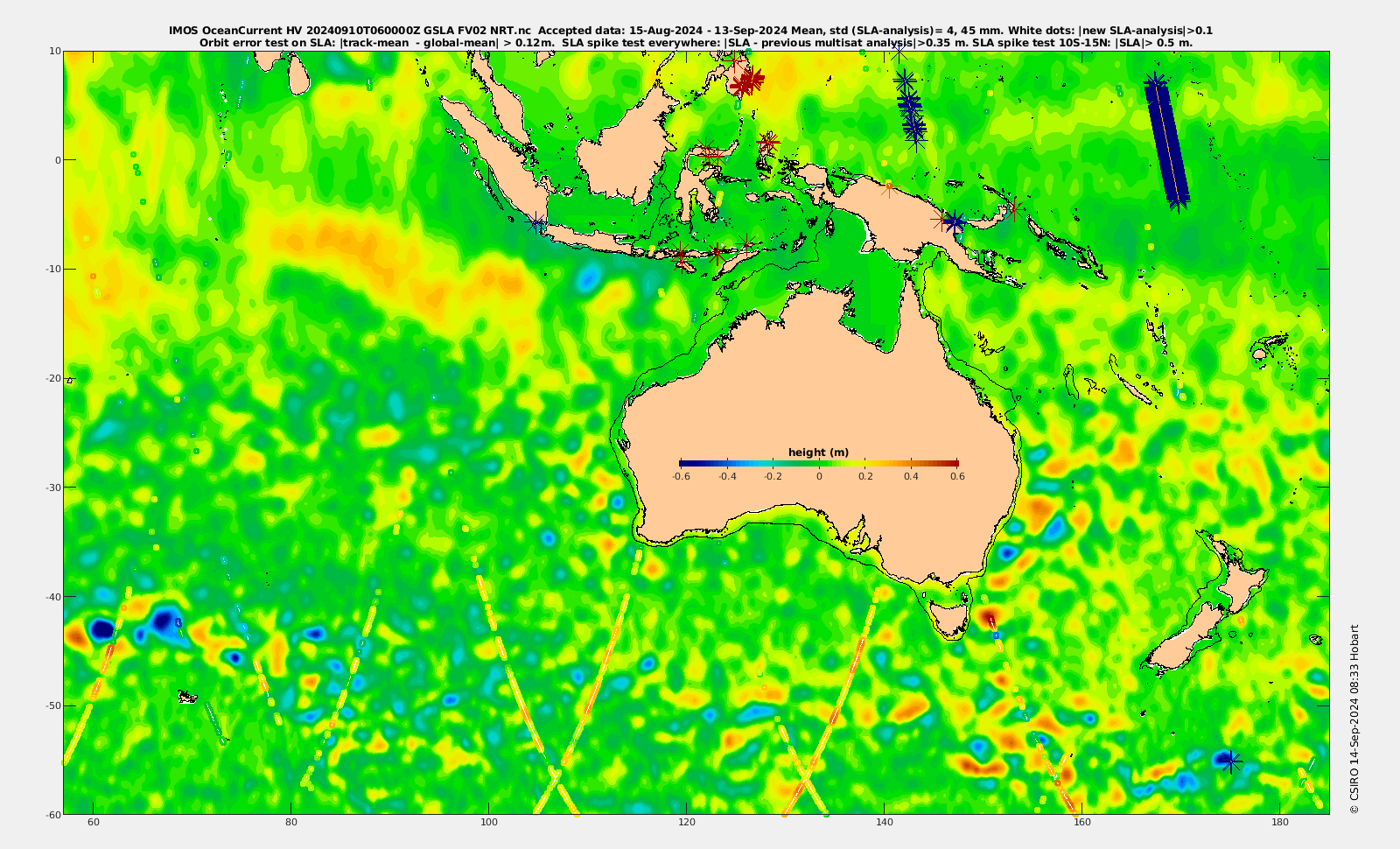Click the height colorbar strip
The image size is (1400, 849).
[x=819, y=463]
